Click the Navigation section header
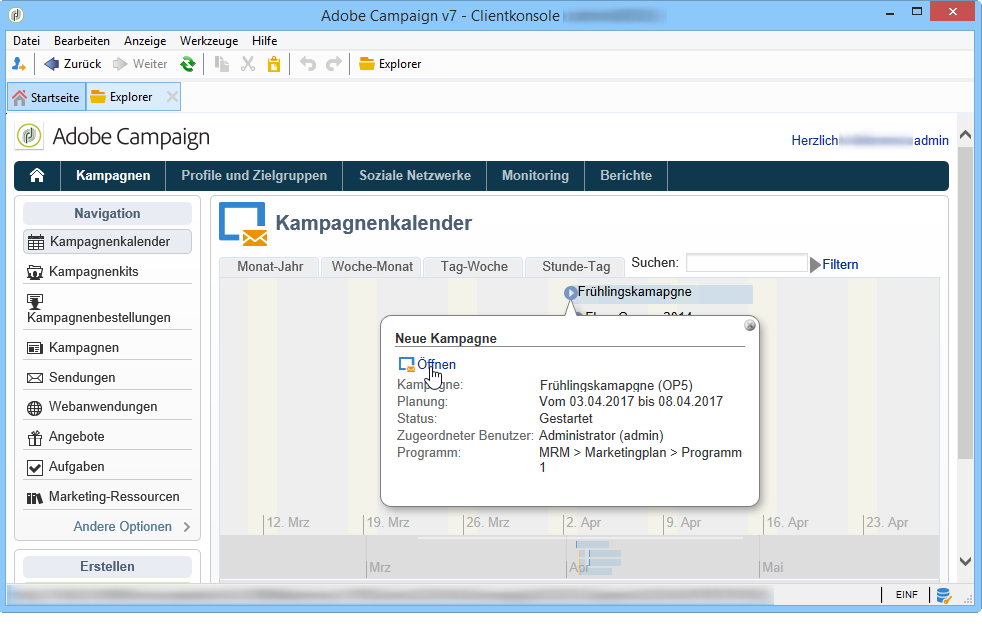This screenshot has height=643, width=982. coord(107,213)
